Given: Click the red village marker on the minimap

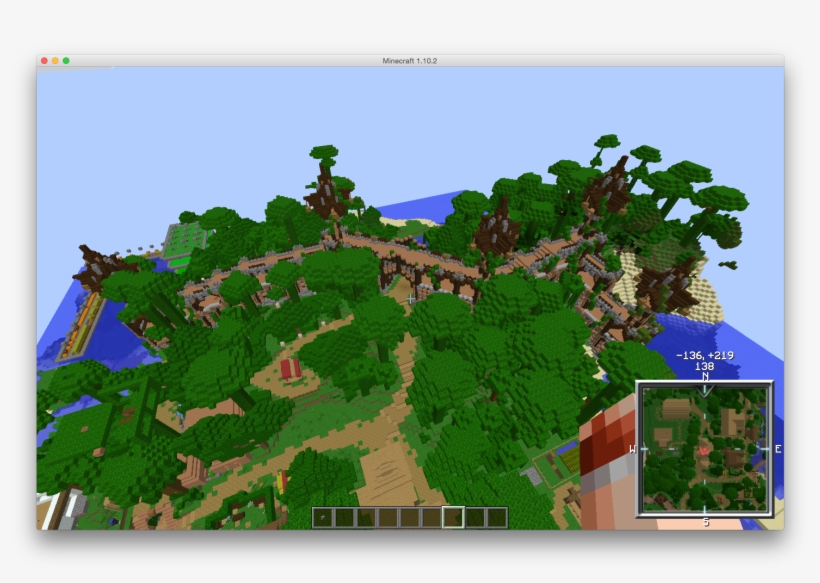Looking at the screenshot, I should pos(704,450).
